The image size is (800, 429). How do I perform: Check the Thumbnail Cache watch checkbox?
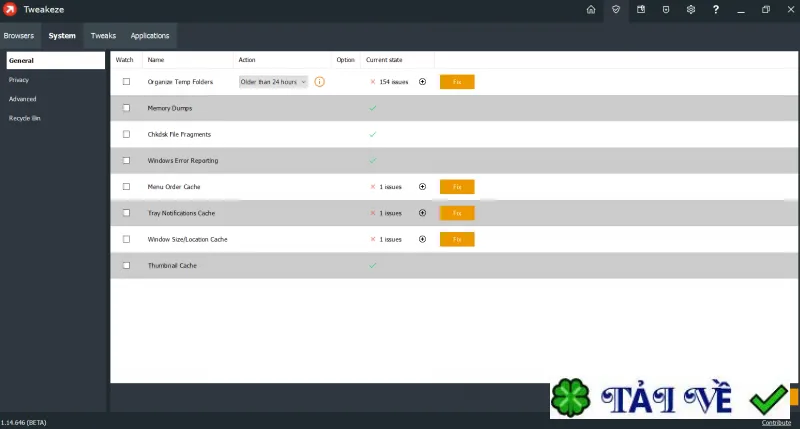point(127,265)
